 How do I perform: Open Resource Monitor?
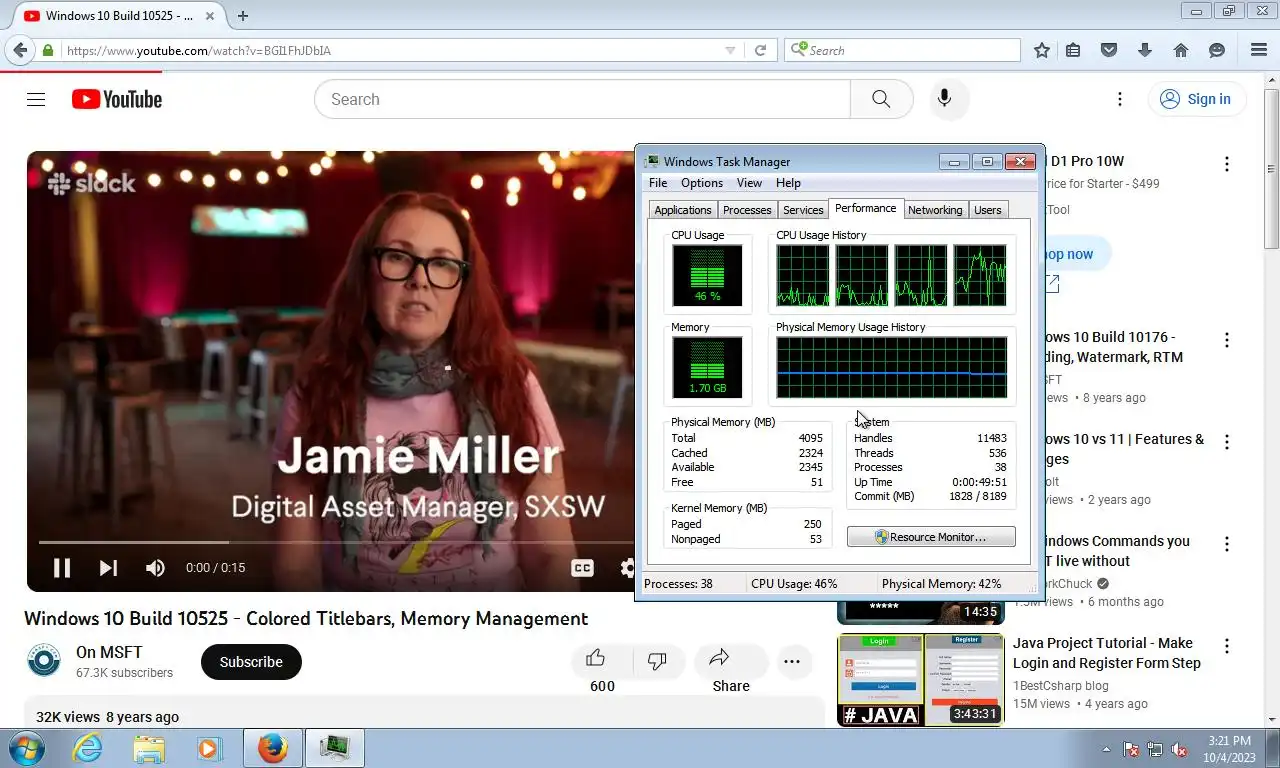pos(931,537)
